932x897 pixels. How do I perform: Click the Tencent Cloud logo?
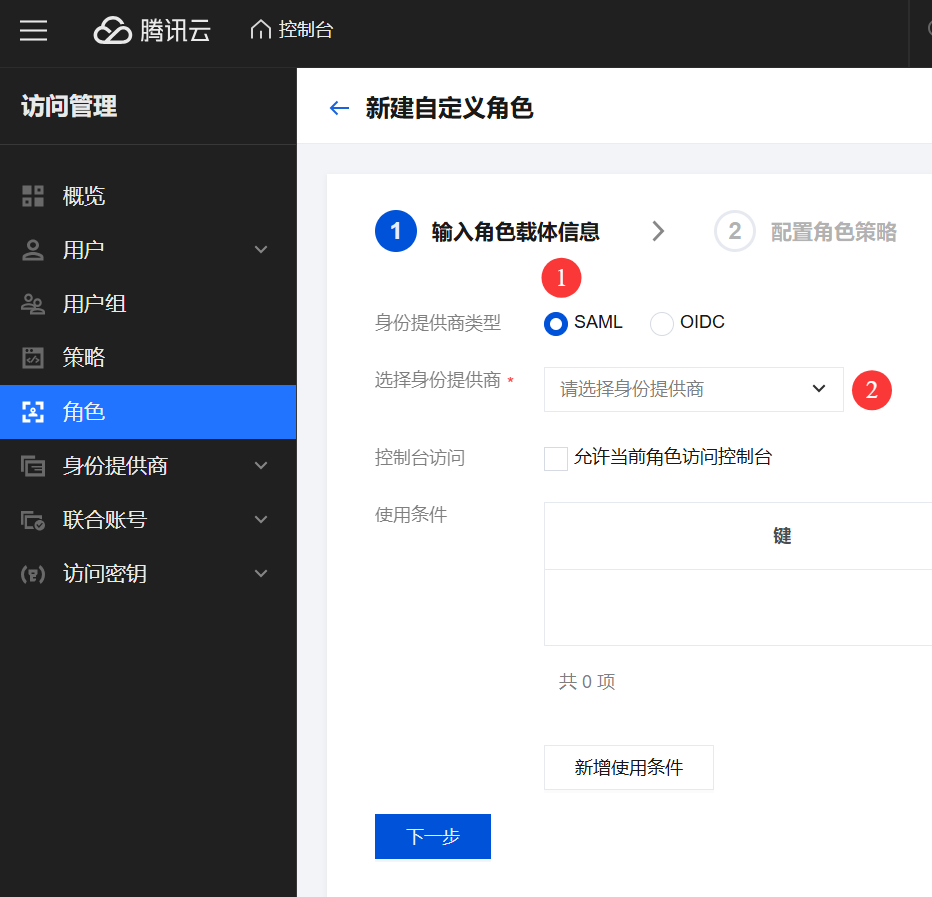point(152,31)
